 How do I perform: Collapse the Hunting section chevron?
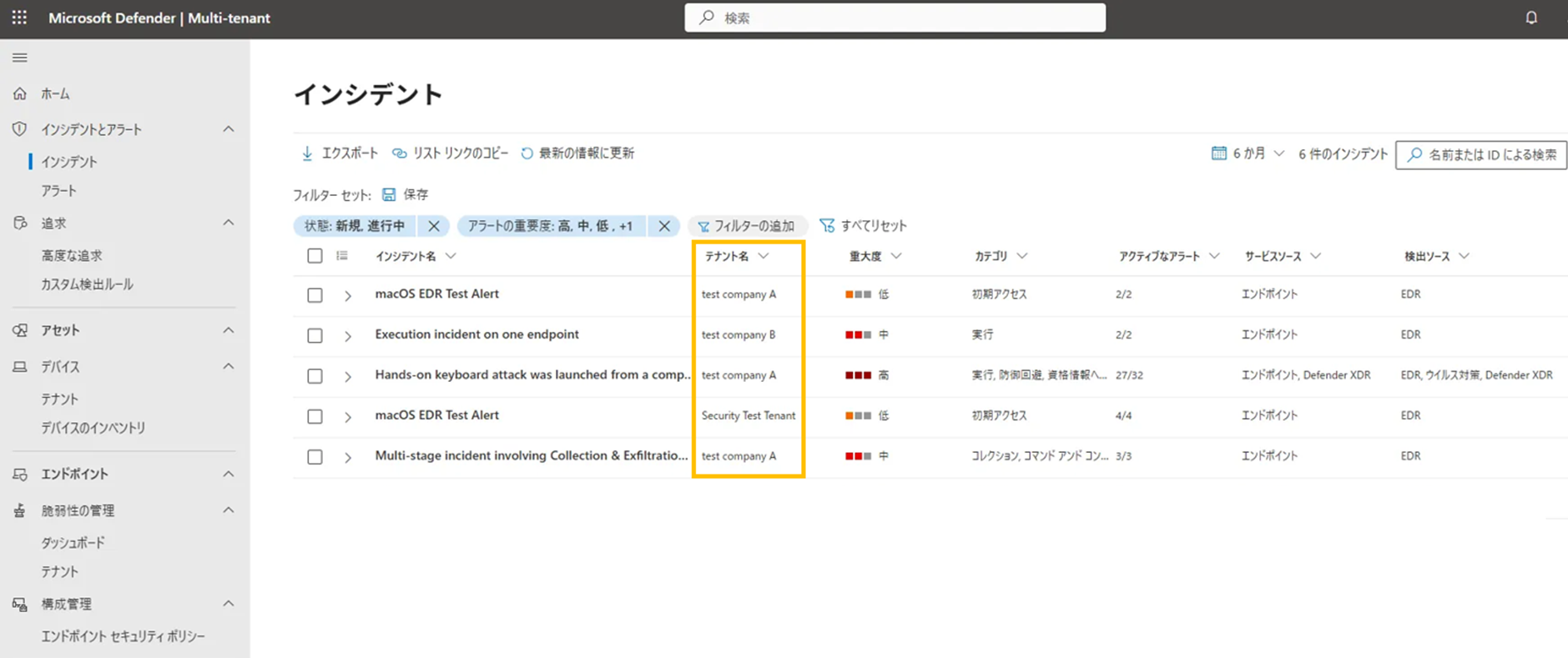click(229, 223)
